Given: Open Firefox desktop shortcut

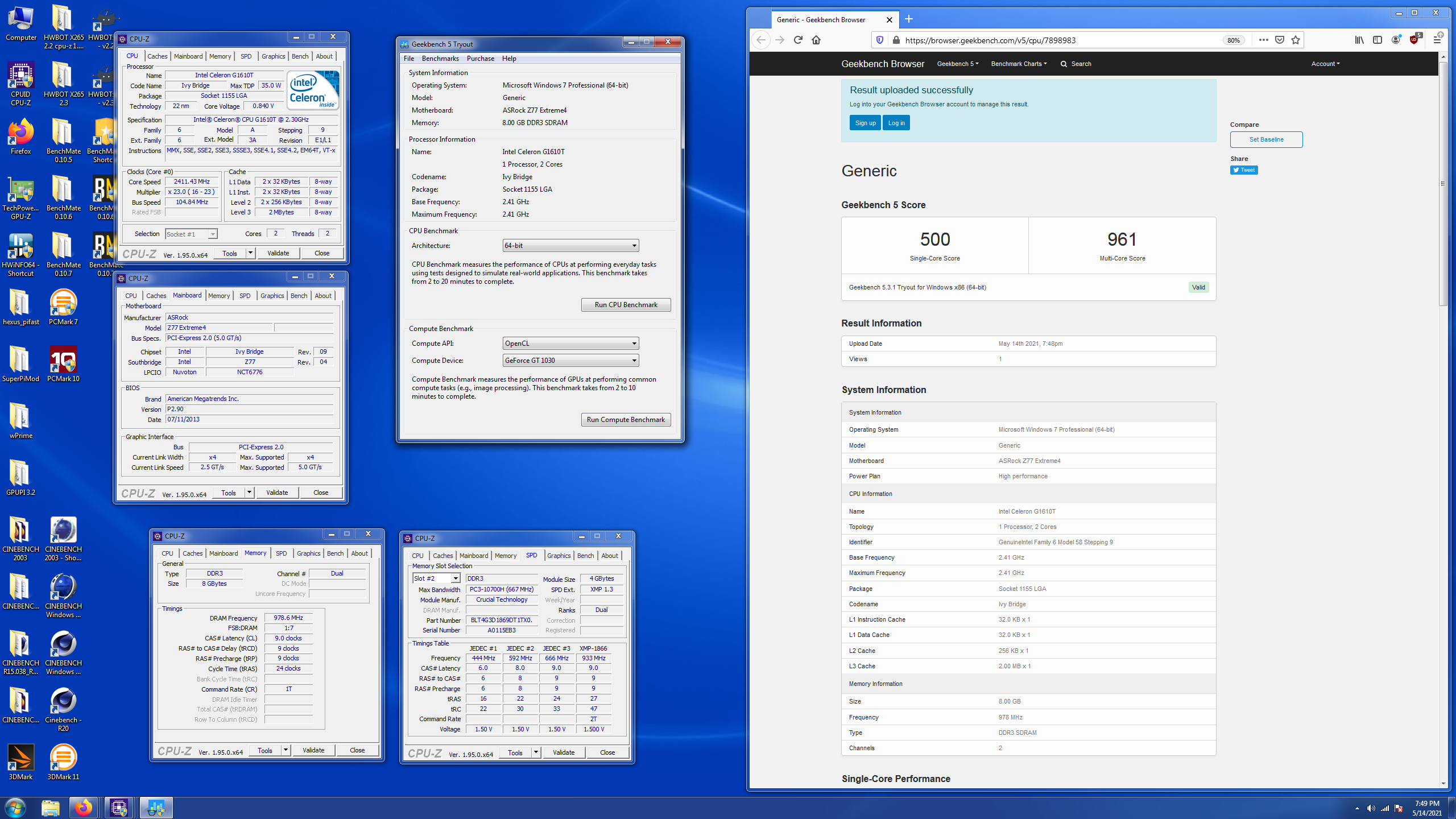Looking at the screenshot, I should 20,136.
